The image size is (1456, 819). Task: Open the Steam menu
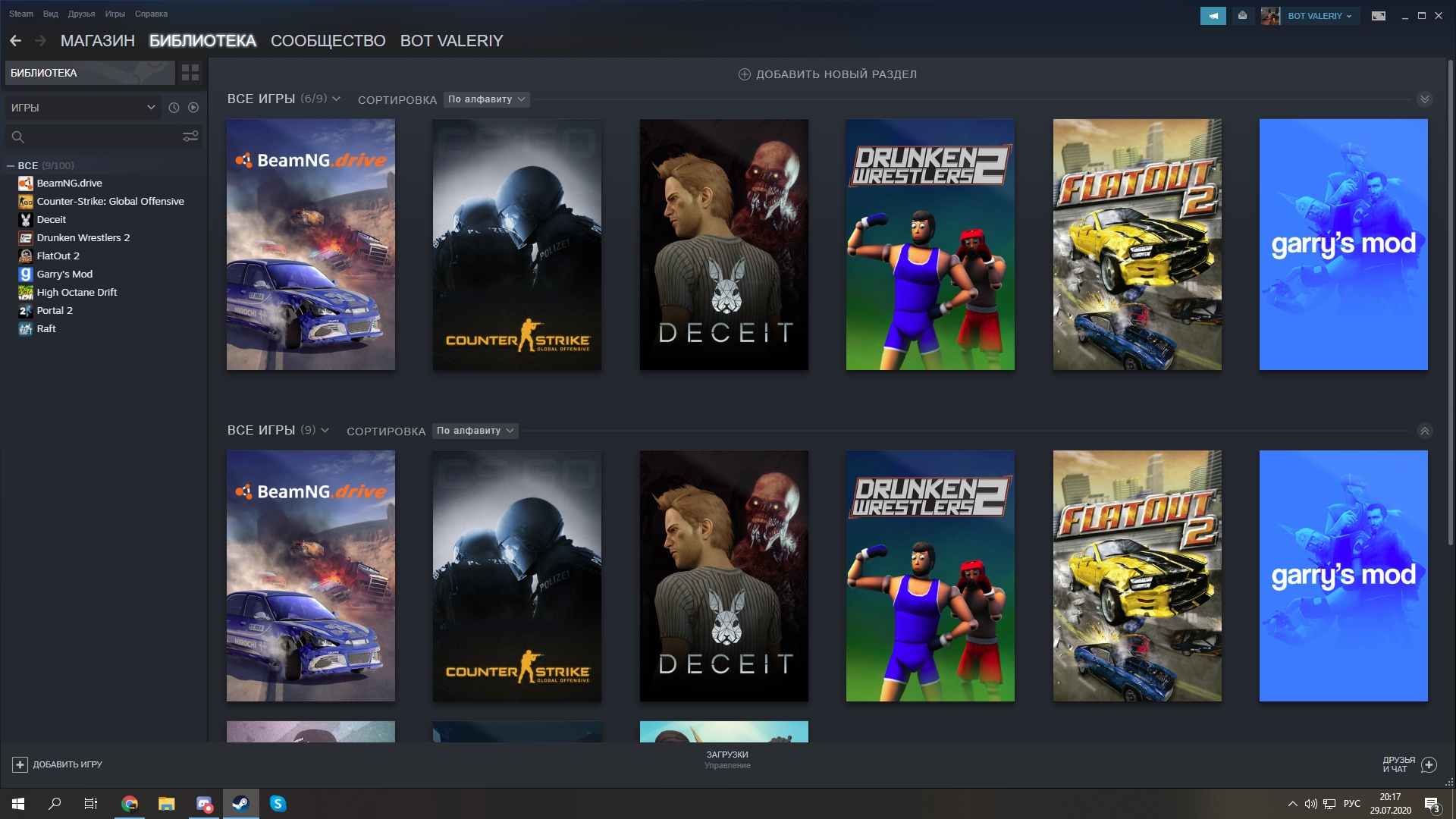(21, 14)
